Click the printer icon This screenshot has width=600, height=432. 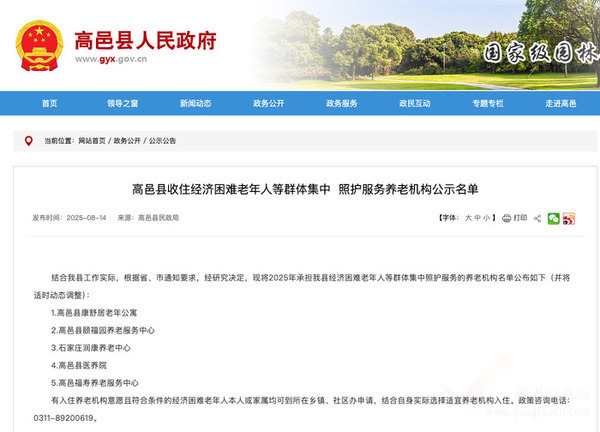pyautogui.click(x=506, y=218)
